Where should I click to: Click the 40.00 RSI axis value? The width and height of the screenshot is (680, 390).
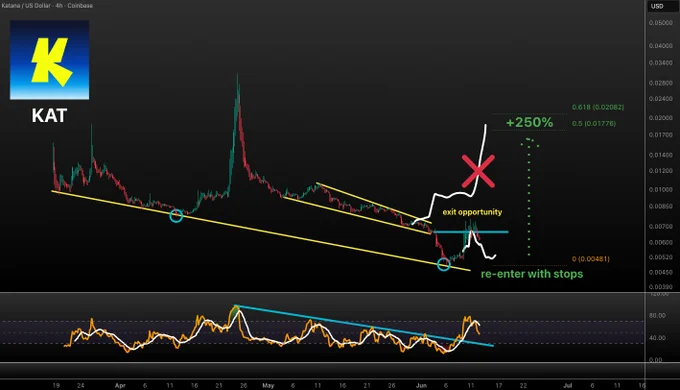tap(657, 338)
